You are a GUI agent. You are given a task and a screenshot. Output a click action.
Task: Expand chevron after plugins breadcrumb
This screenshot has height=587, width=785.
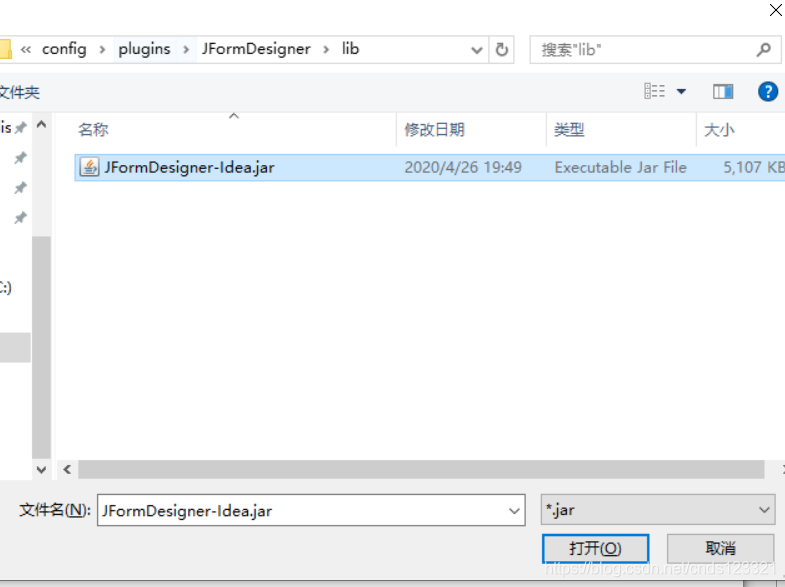pyautogui.click(x=186, y=50)
